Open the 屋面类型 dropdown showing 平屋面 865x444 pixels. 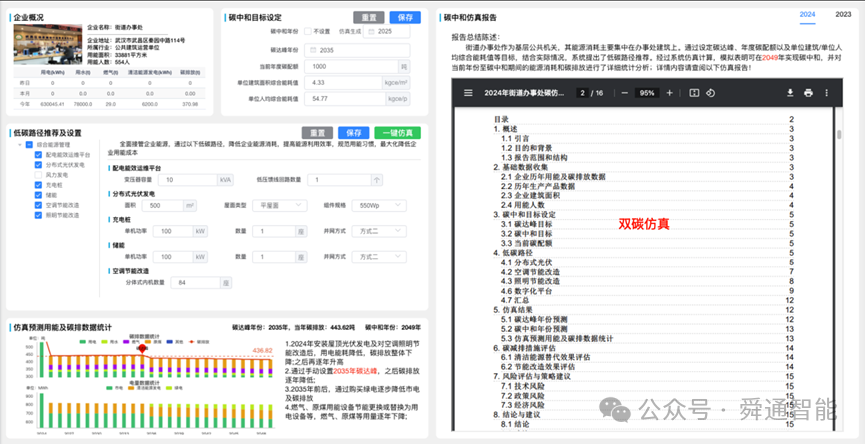(x=280, y=205)
